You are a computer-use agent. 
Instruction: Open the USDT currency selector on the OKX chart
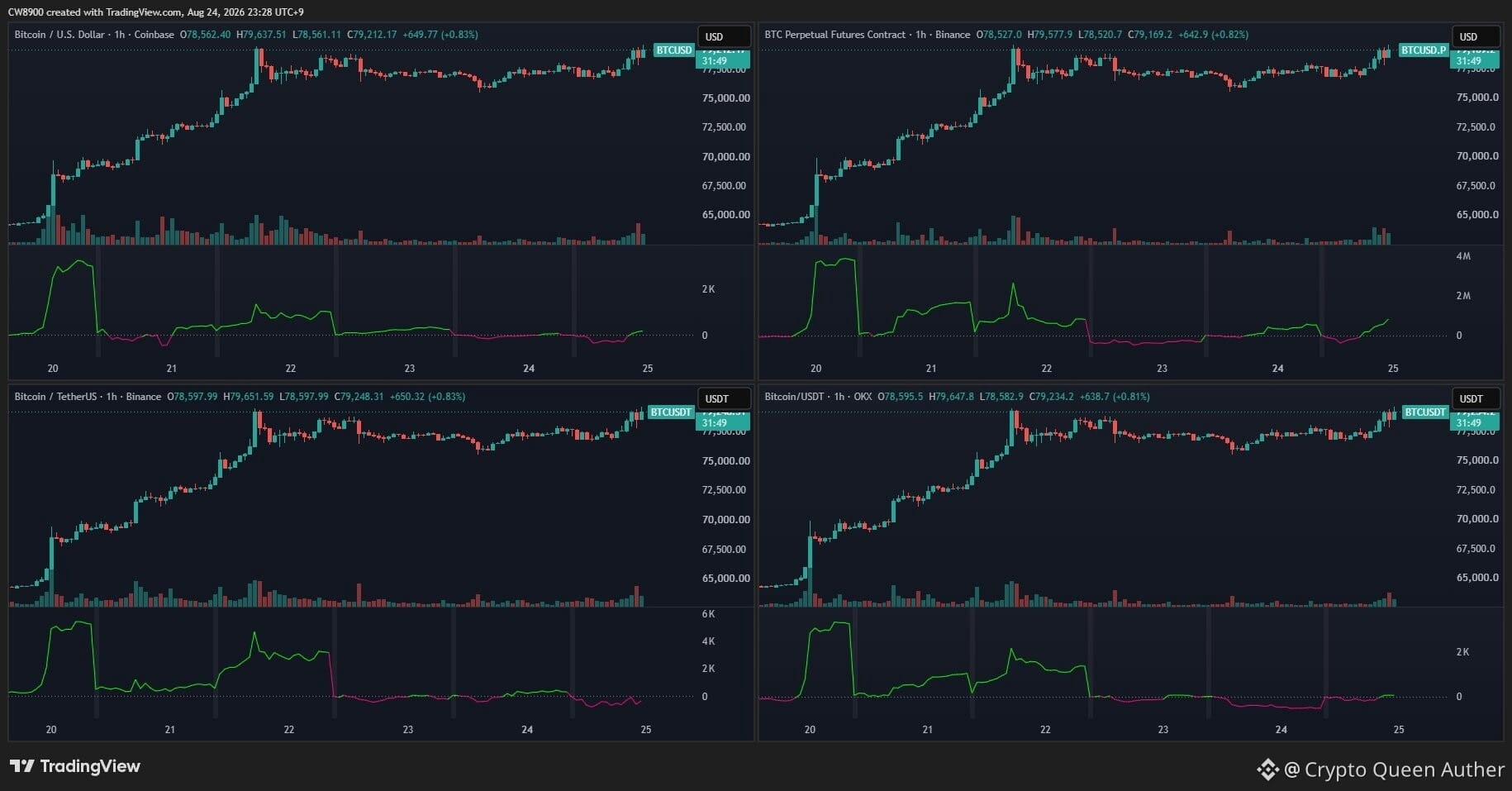[1476, 398]
